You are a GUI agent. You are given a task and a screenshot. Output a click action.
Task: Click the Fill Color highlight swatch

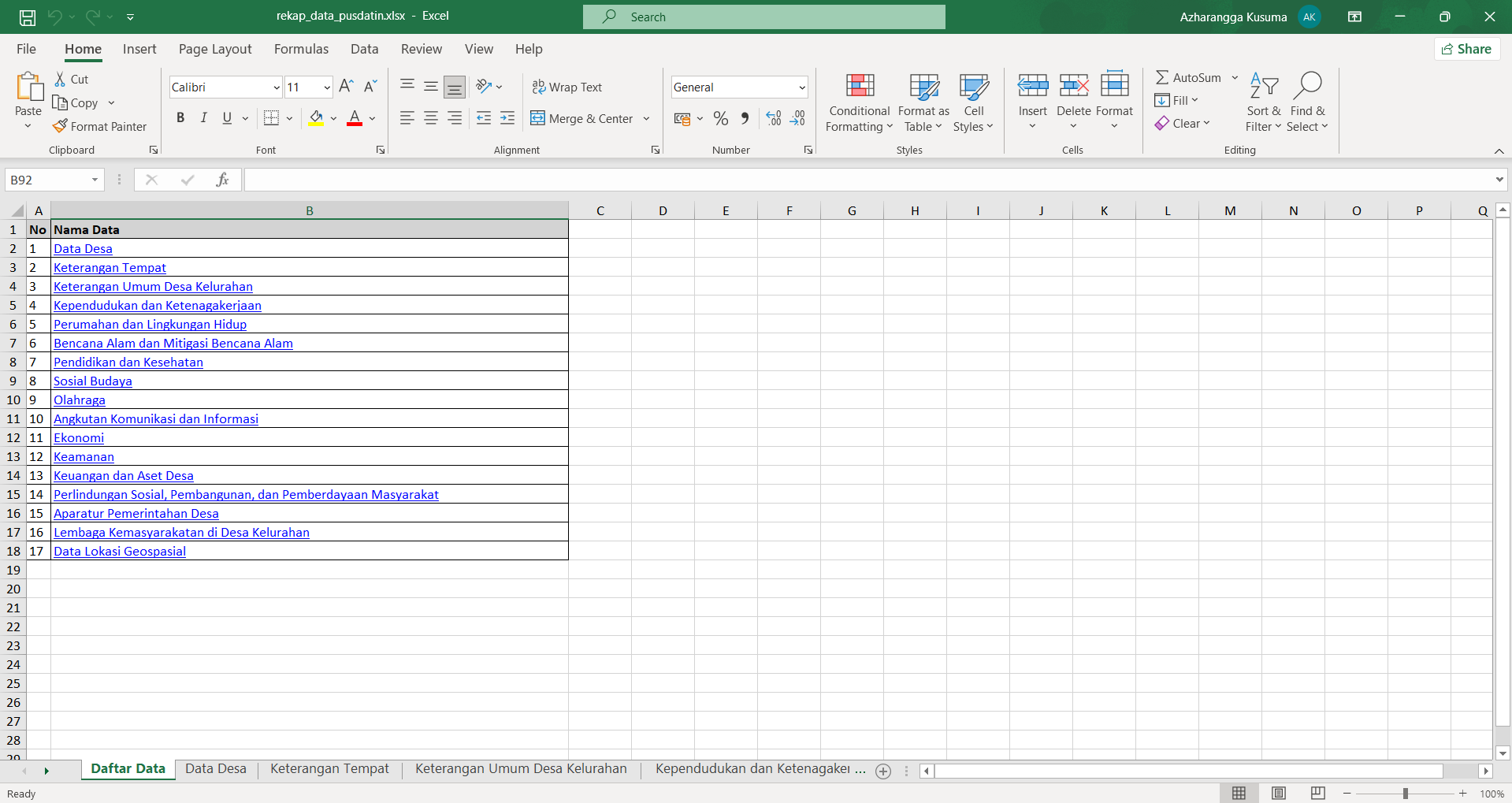(316, 118)
